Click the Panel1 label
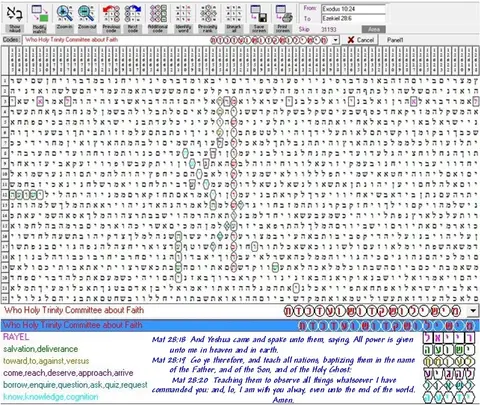The image size is (480, 405). (x=395, y=40)
